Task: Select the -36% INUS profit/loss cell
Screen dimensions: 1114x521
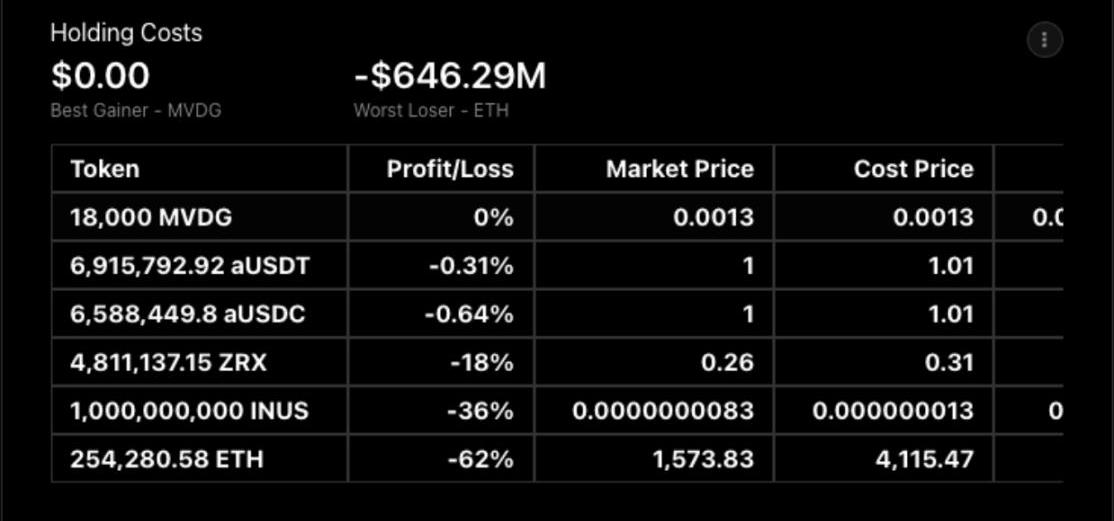Action: pos(480,411)
